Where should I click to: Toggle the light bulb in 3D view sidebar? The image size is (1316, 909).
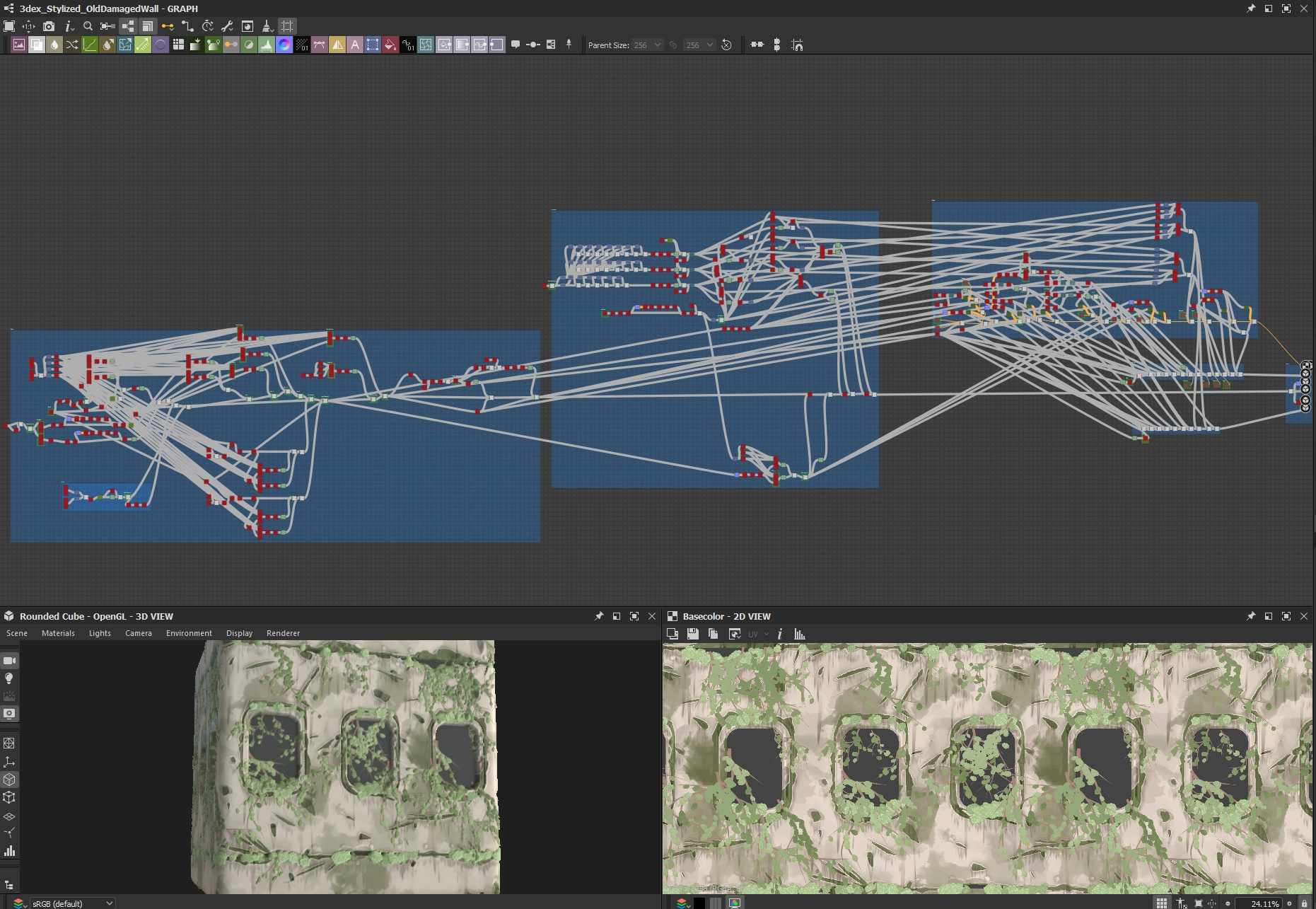pyautogui.click(x=9, y=678)
